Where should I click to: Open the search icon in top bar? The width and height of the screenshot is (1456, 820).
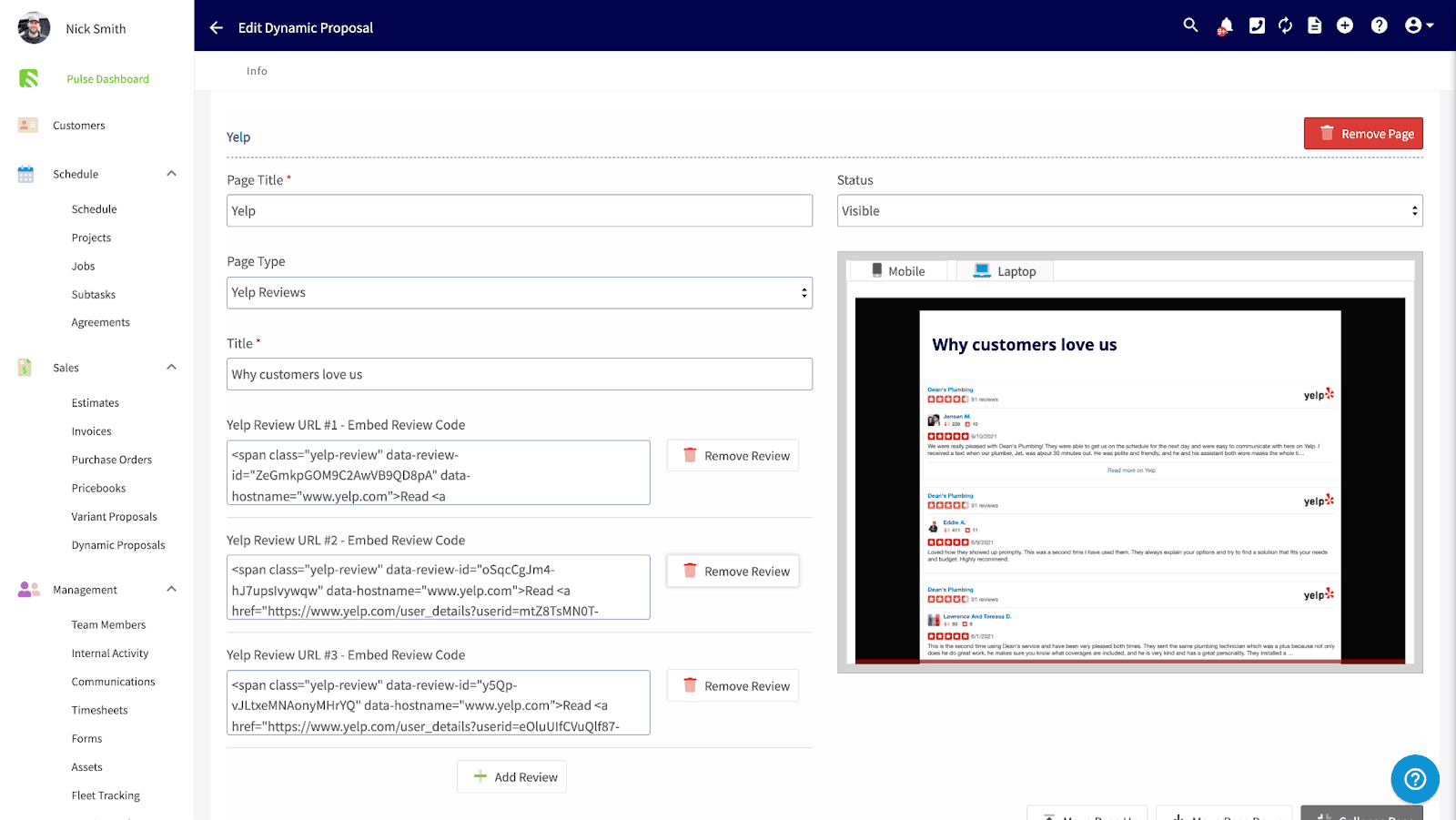tap(1190, 25)
